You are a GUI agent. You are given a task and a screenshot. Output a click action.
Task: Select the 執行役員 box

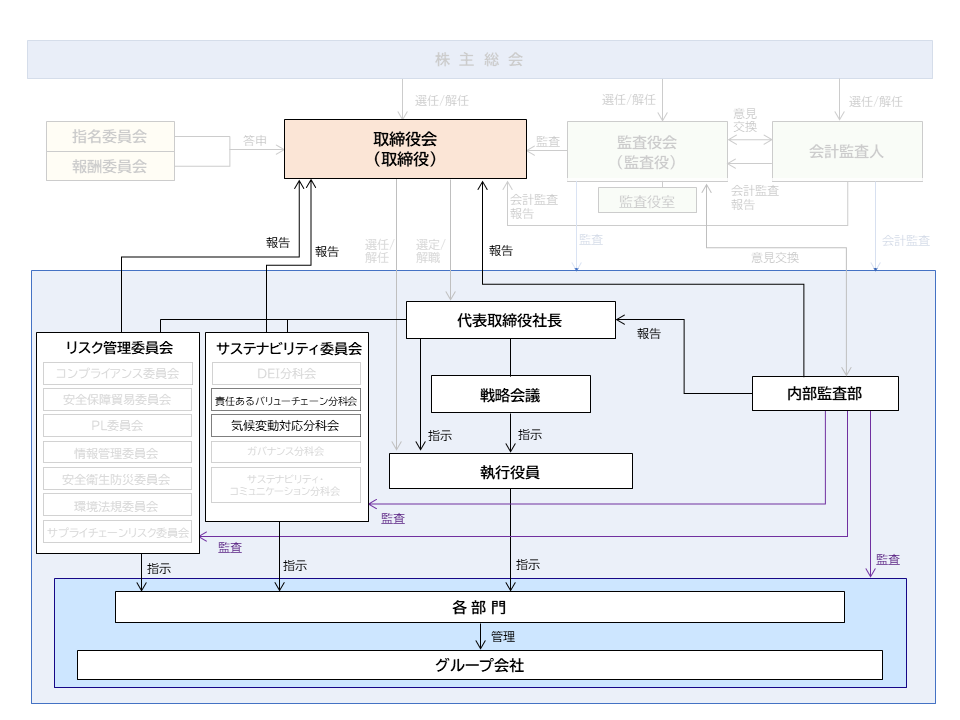pyautogui.click(x=510, y=471)
